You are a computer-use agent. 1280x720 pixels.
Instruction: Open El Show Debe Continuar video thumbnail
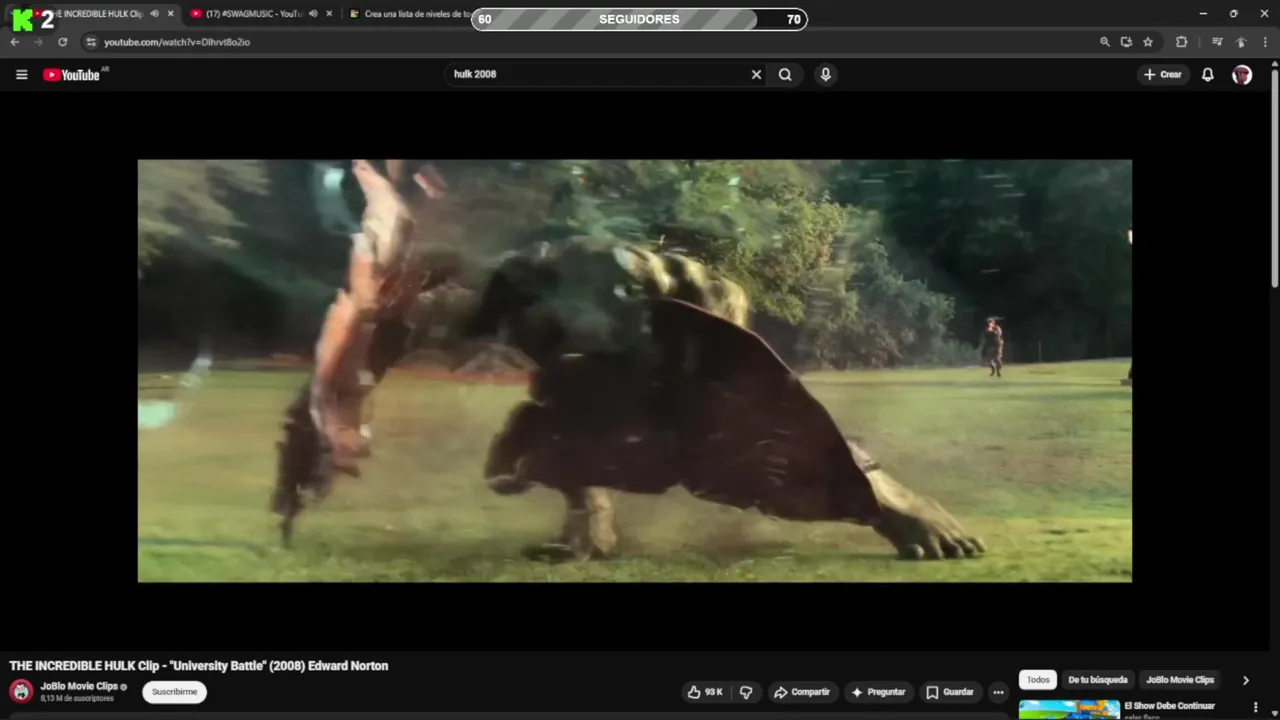1069,710
